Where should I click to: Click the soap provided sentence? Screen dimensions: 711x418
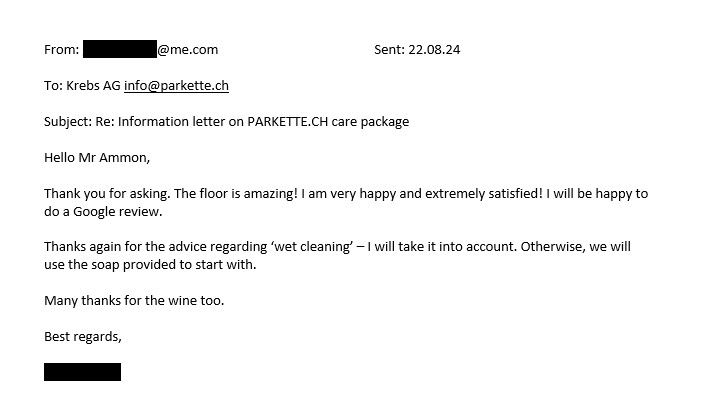pyautogui.click(x=150, y=264)
